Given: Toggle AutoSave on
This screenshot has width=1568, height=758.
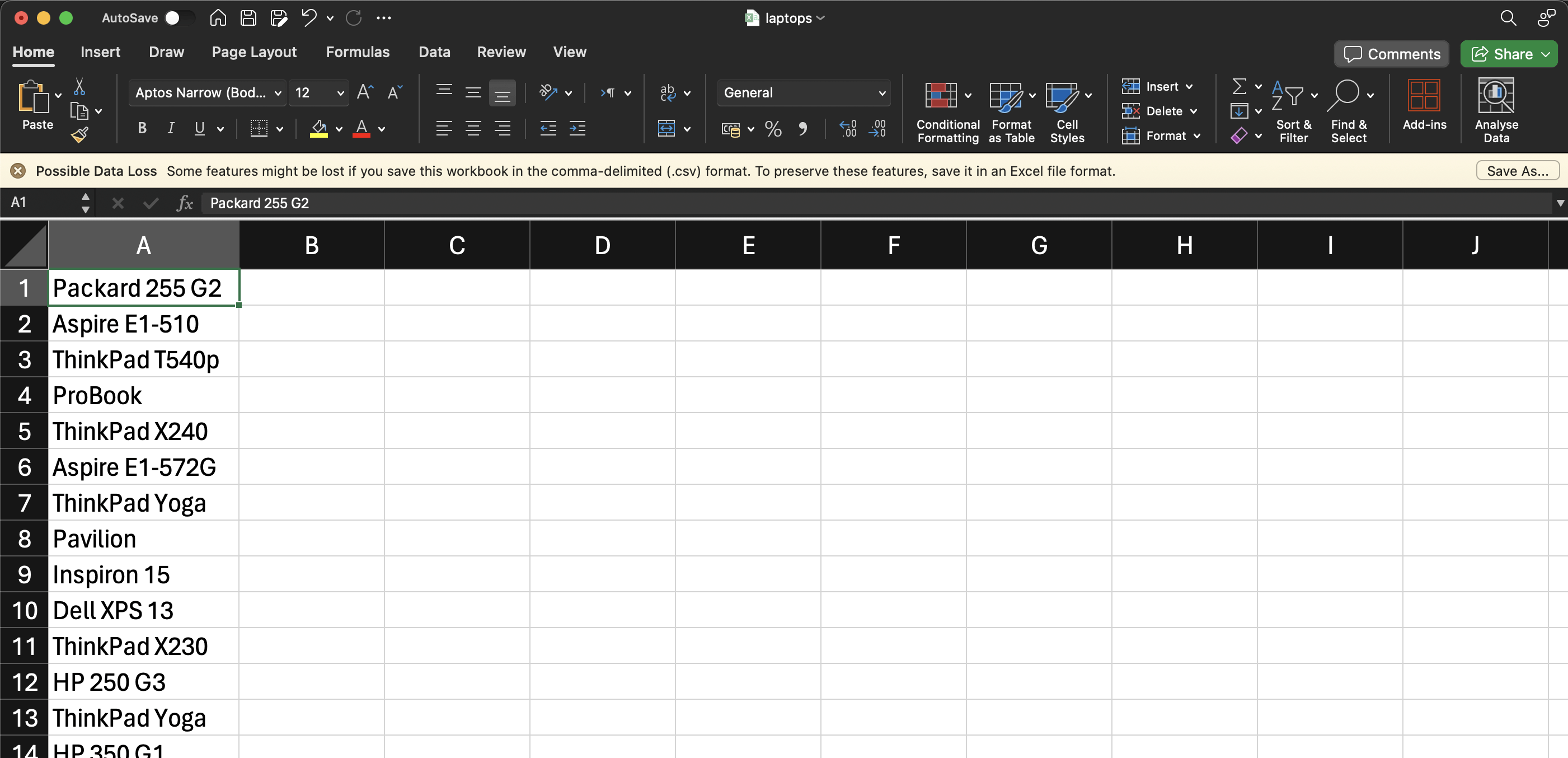Looking at the screenshot, I should (179, 18).
